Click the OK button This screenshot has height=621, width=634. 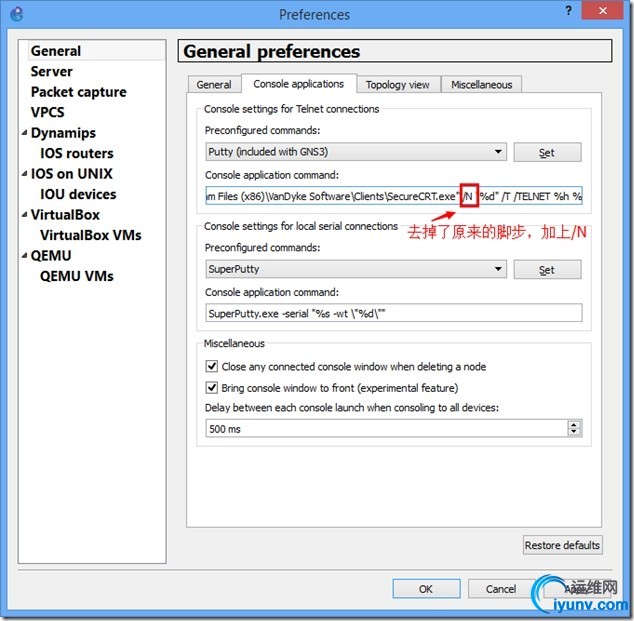(426, 589)
